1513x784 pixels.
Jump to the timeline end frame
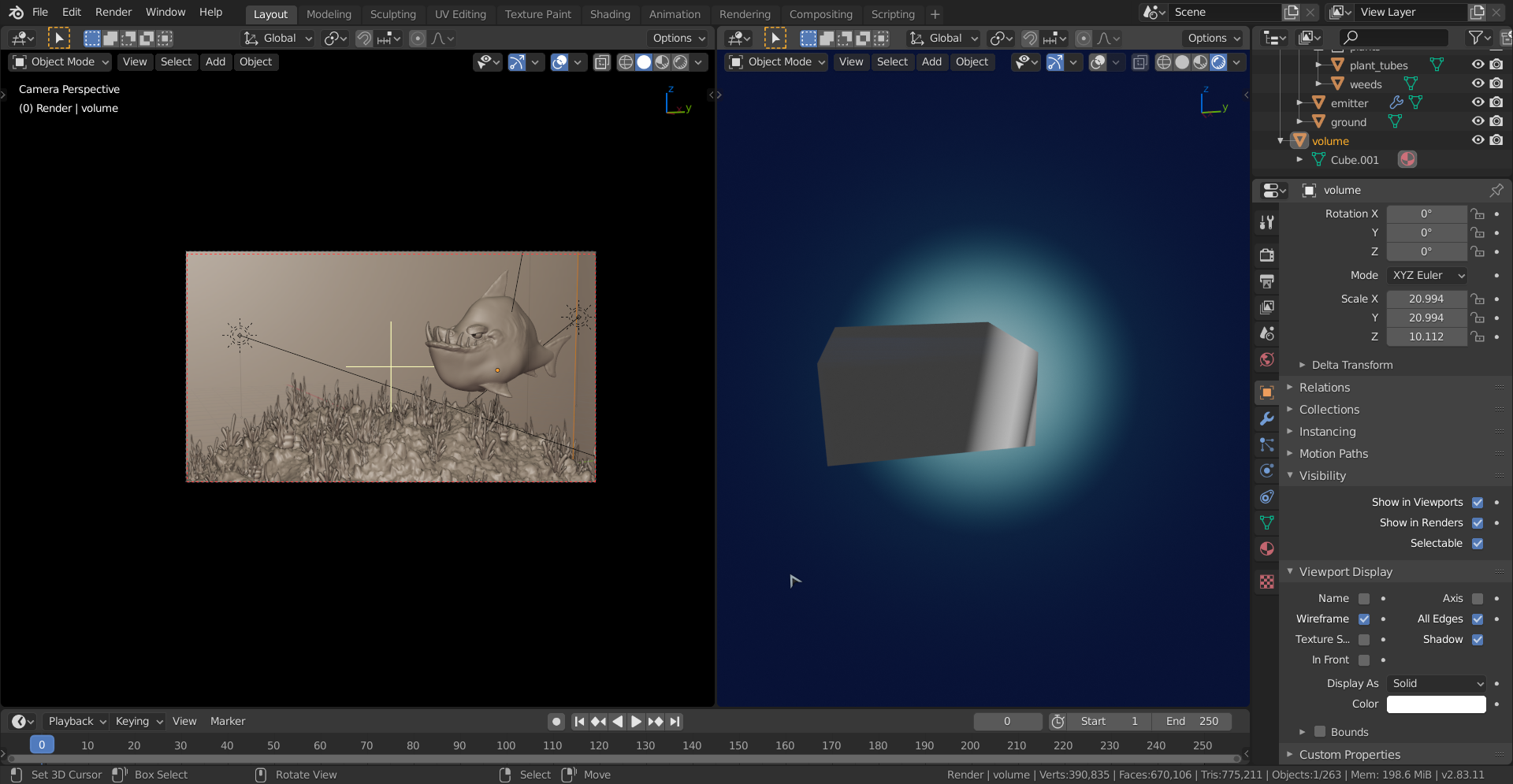coord(675,721)
